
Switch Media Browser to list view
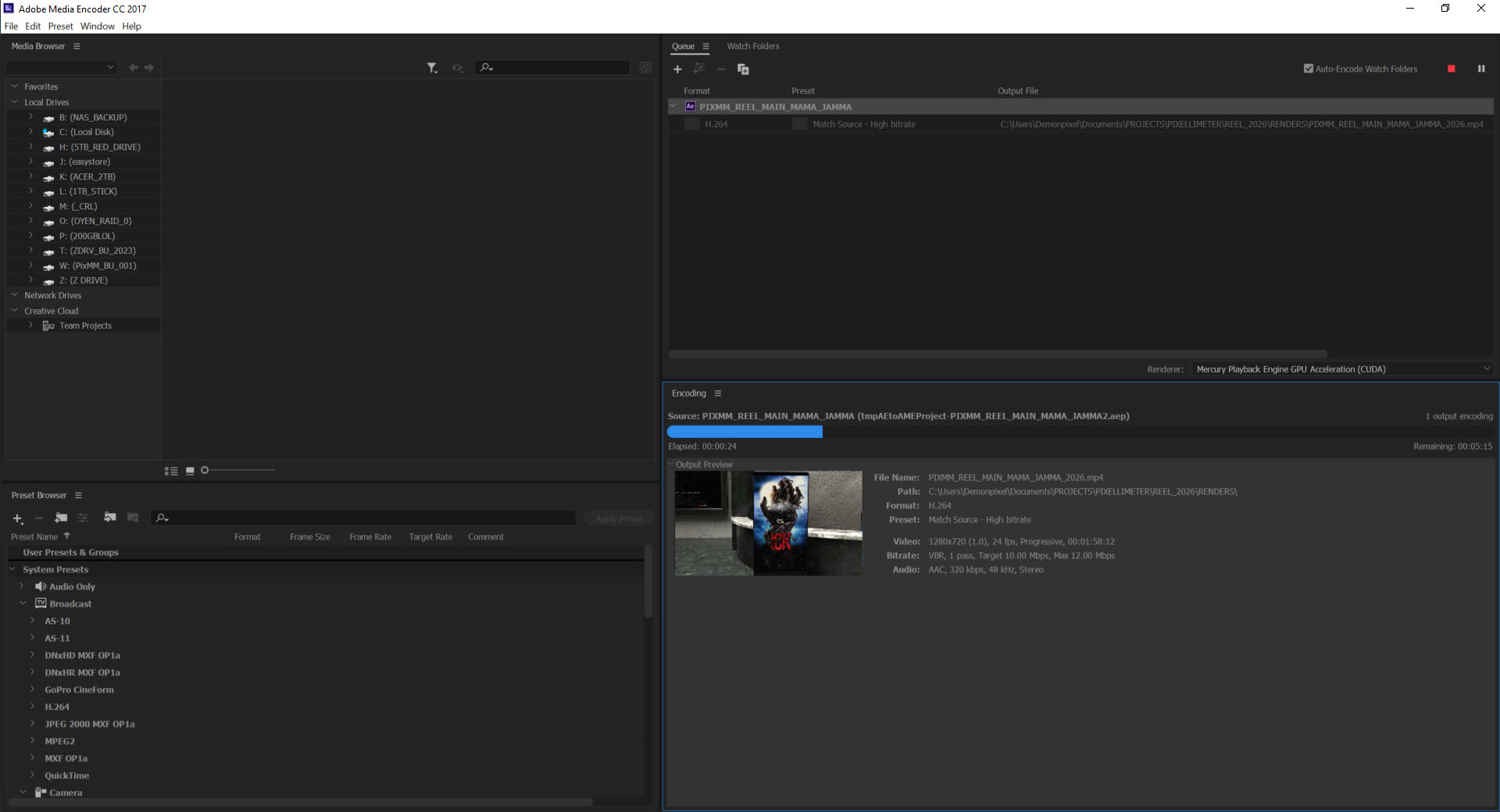[171, 471]
